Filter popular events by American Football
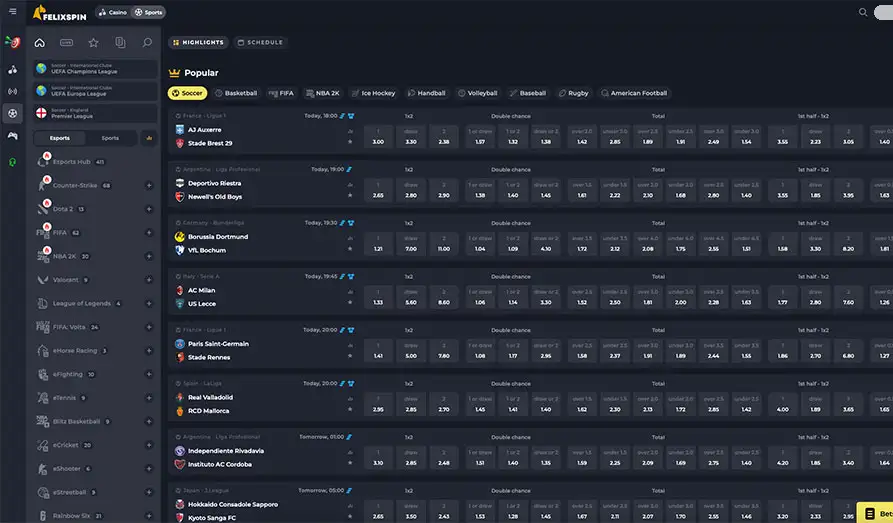Image resolution: width=893 pixels, height=523 pixels. coord(634,93)
